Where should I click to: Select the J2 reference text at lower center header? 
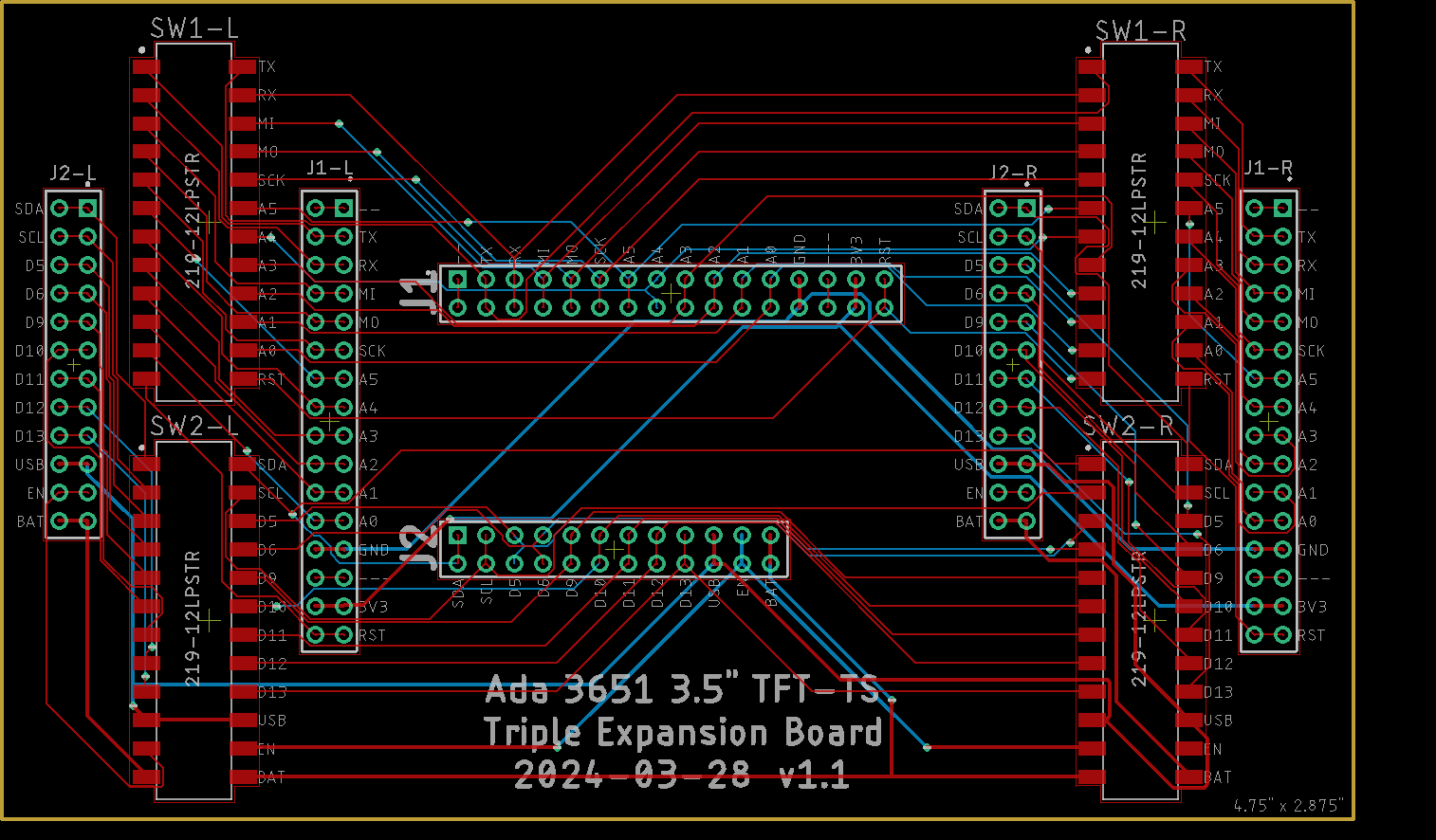coord(417,547)
